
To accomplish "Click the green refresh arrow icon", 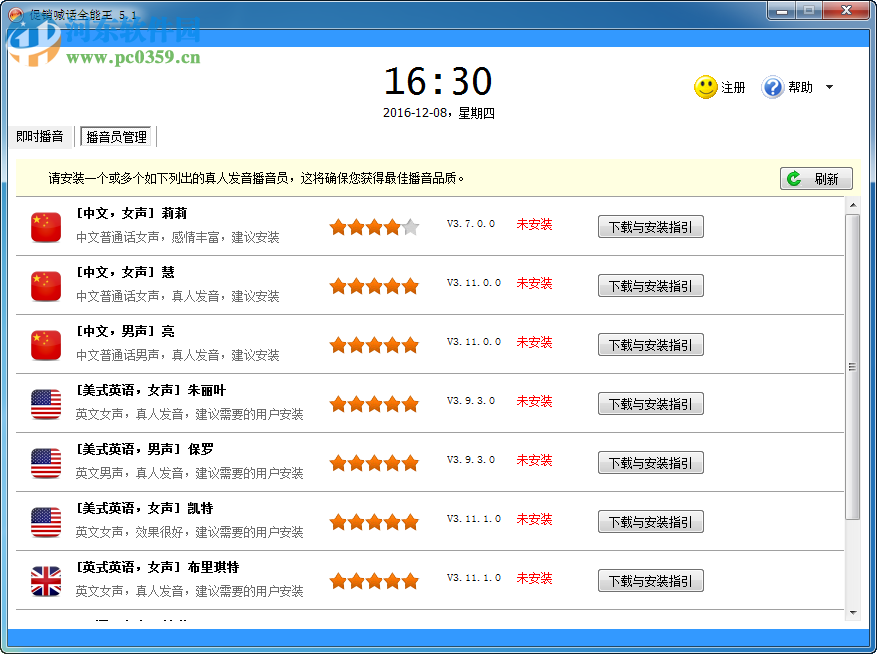I will pyautogui.click(x=795, y=178).
